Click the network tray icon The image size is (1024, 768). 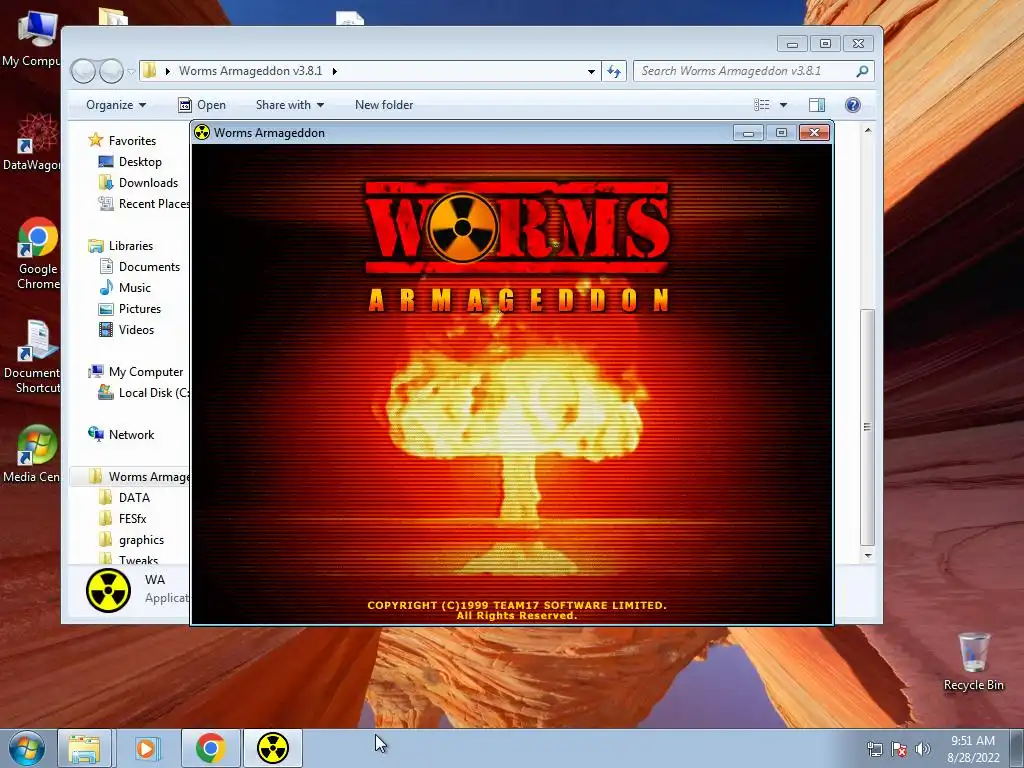[874, 749]
